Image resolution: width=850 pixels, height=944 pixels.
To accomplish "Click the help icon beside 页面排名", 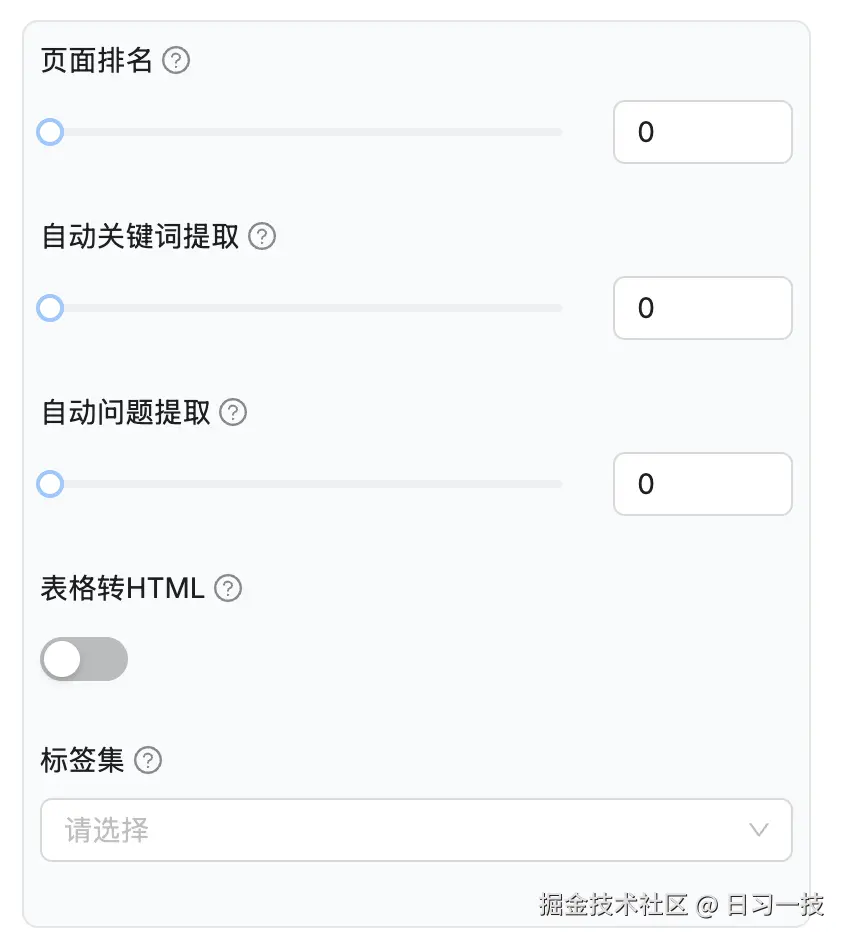I will click(x=176, y=61).
